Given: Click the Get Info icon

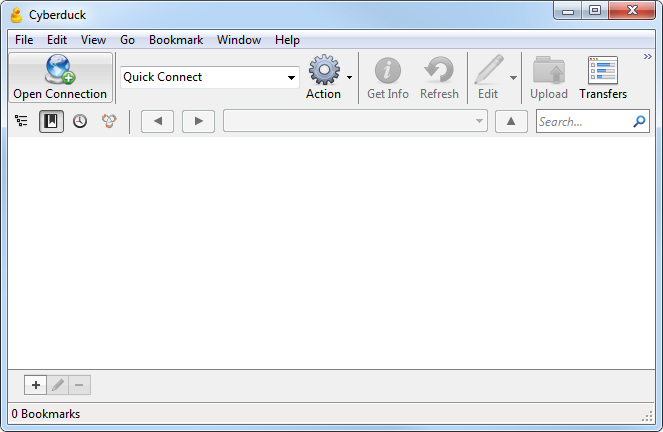Looking at the screenshot, I should [x=388, y=70].
